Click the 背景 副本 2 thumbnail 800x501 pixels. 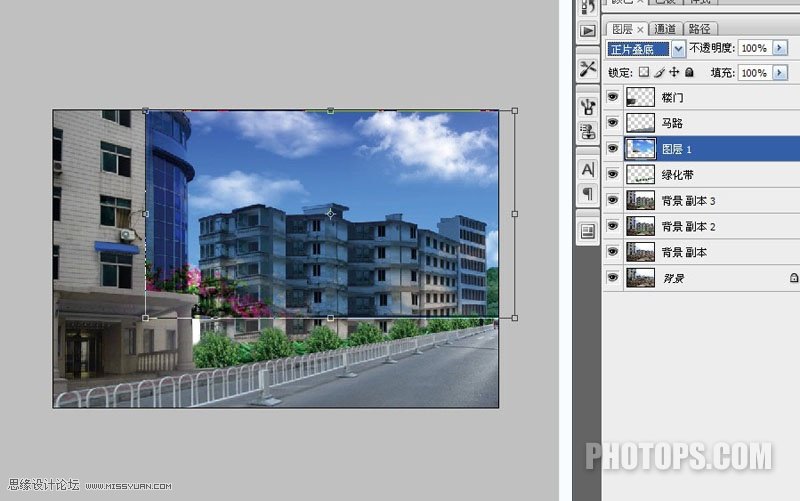pos(640,226)
